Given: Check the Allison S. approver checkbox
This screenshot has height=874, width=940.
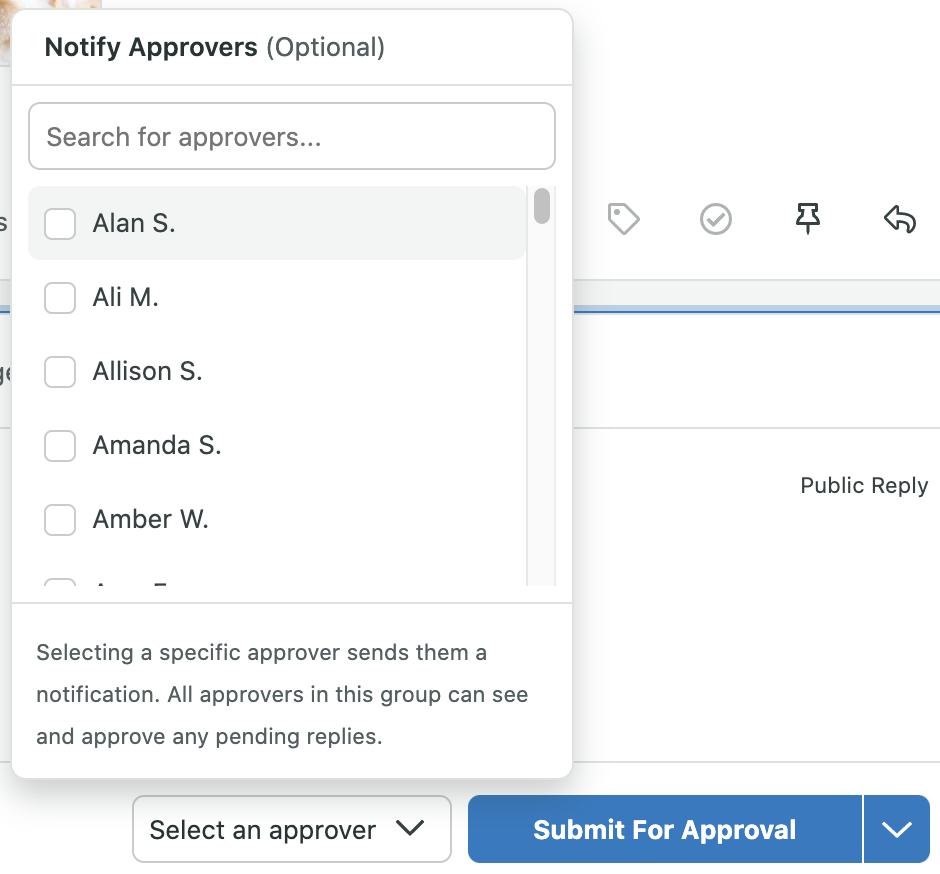Looking at the screenshot, I should [60, 372].
